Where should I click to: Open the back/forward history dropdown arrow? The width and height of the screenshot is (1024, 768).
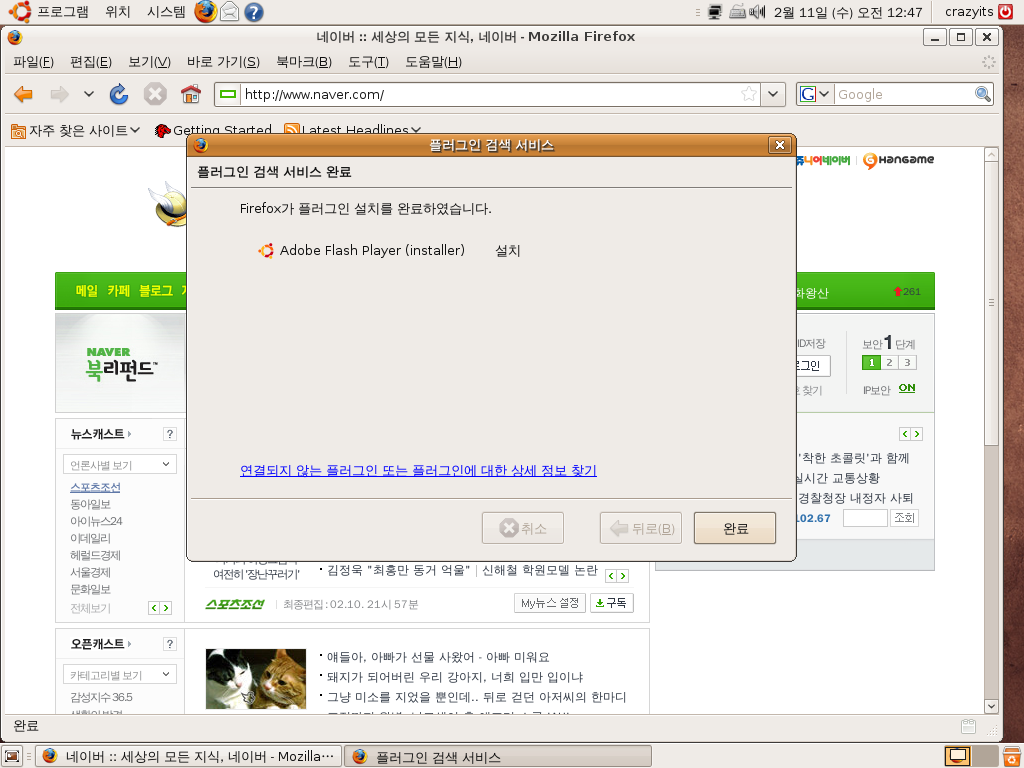click(x=89, y=94)
